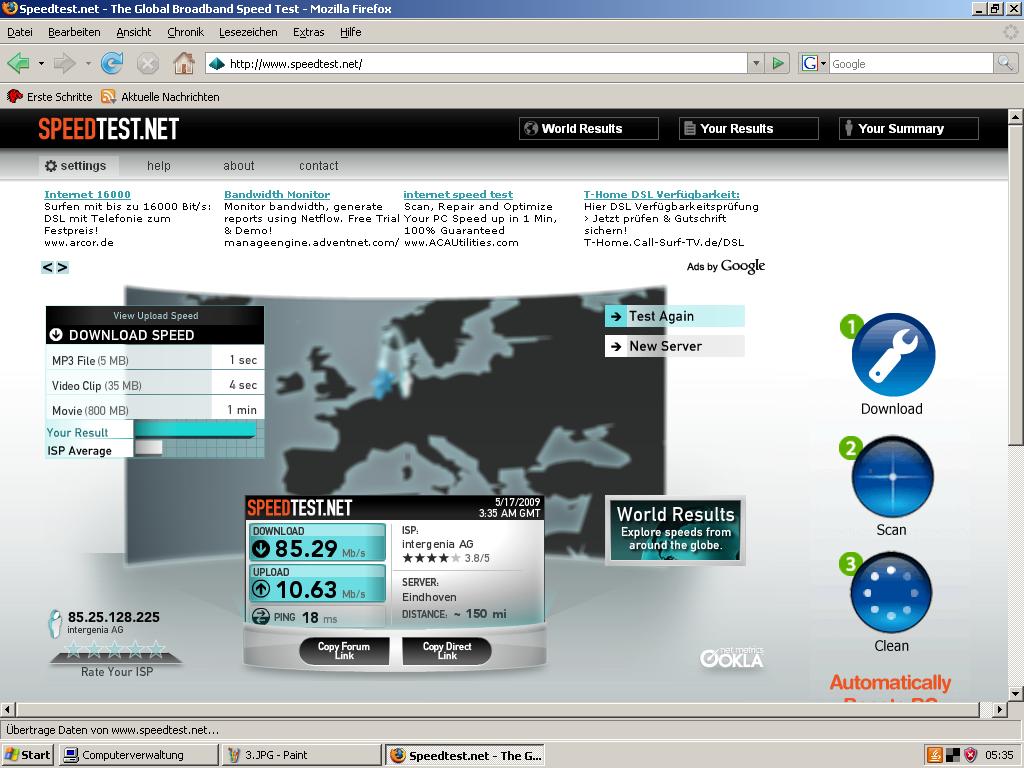Open back button history dropdown
This screenshot has width=1024, height=768.
[x=41, y=64]
